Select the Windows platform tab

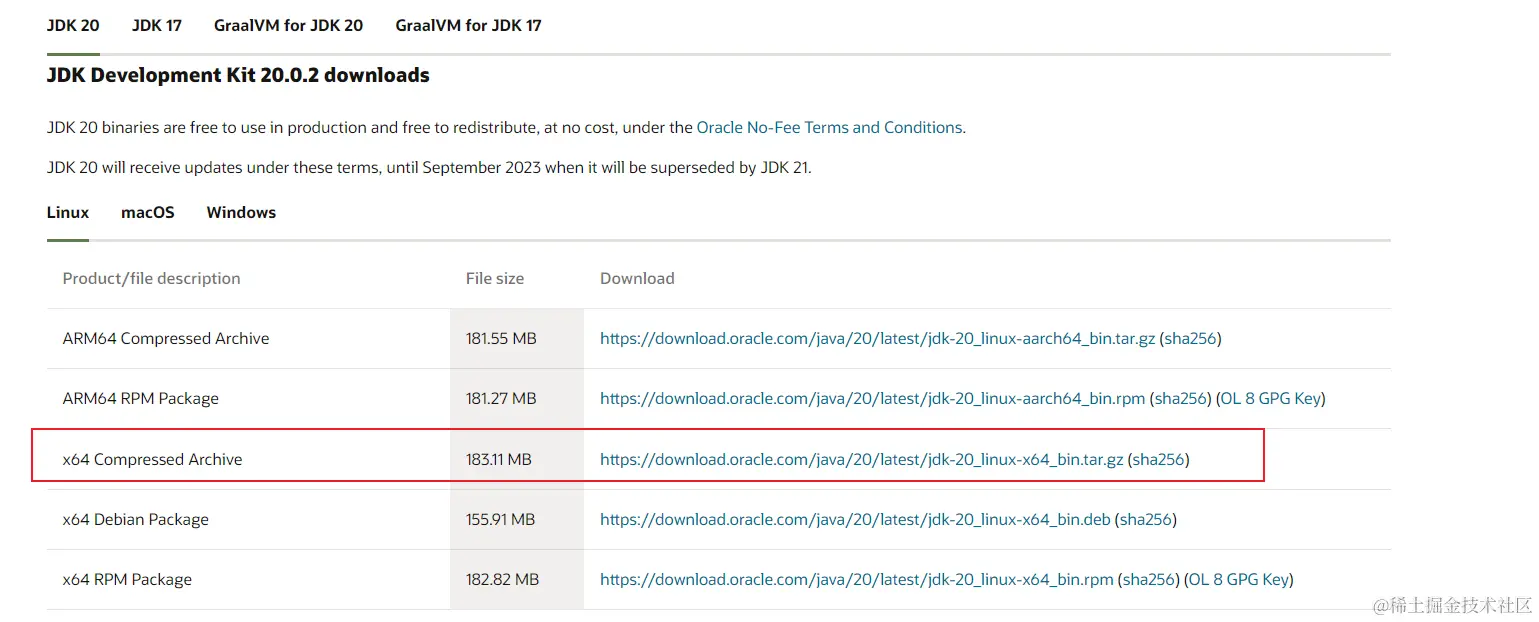[x=241, y=212]
